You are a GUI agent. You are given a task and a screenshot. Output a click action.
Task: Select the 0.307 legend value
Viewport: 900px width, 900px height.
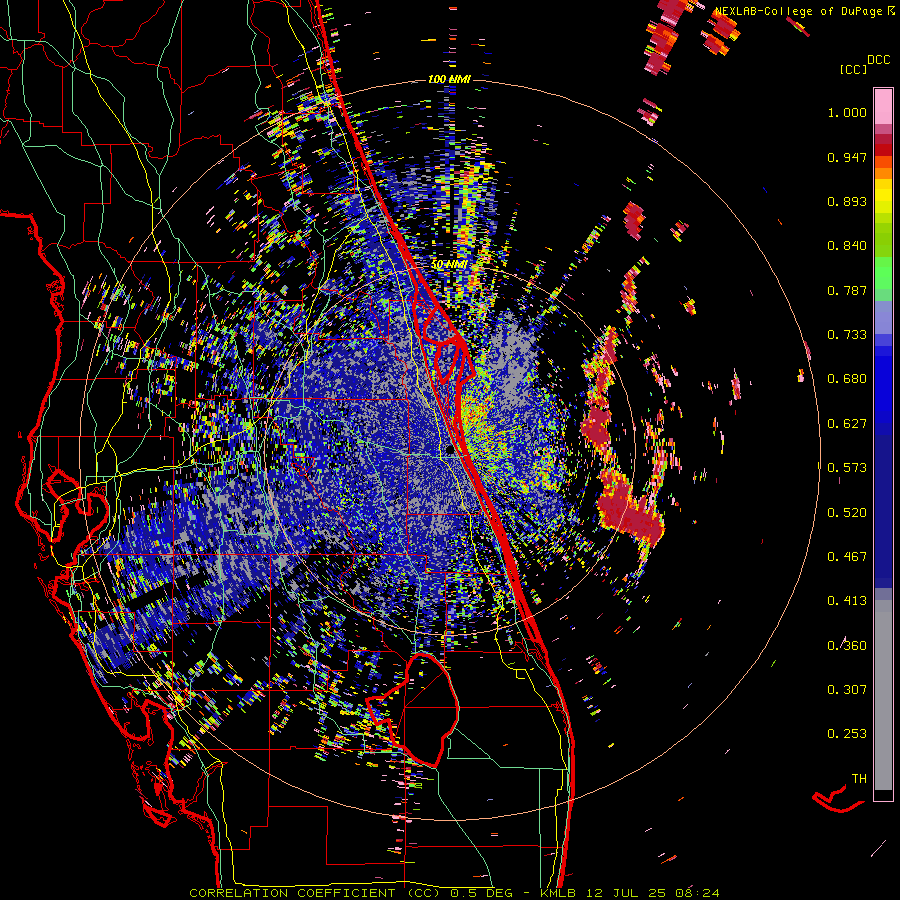pos(847,690)
